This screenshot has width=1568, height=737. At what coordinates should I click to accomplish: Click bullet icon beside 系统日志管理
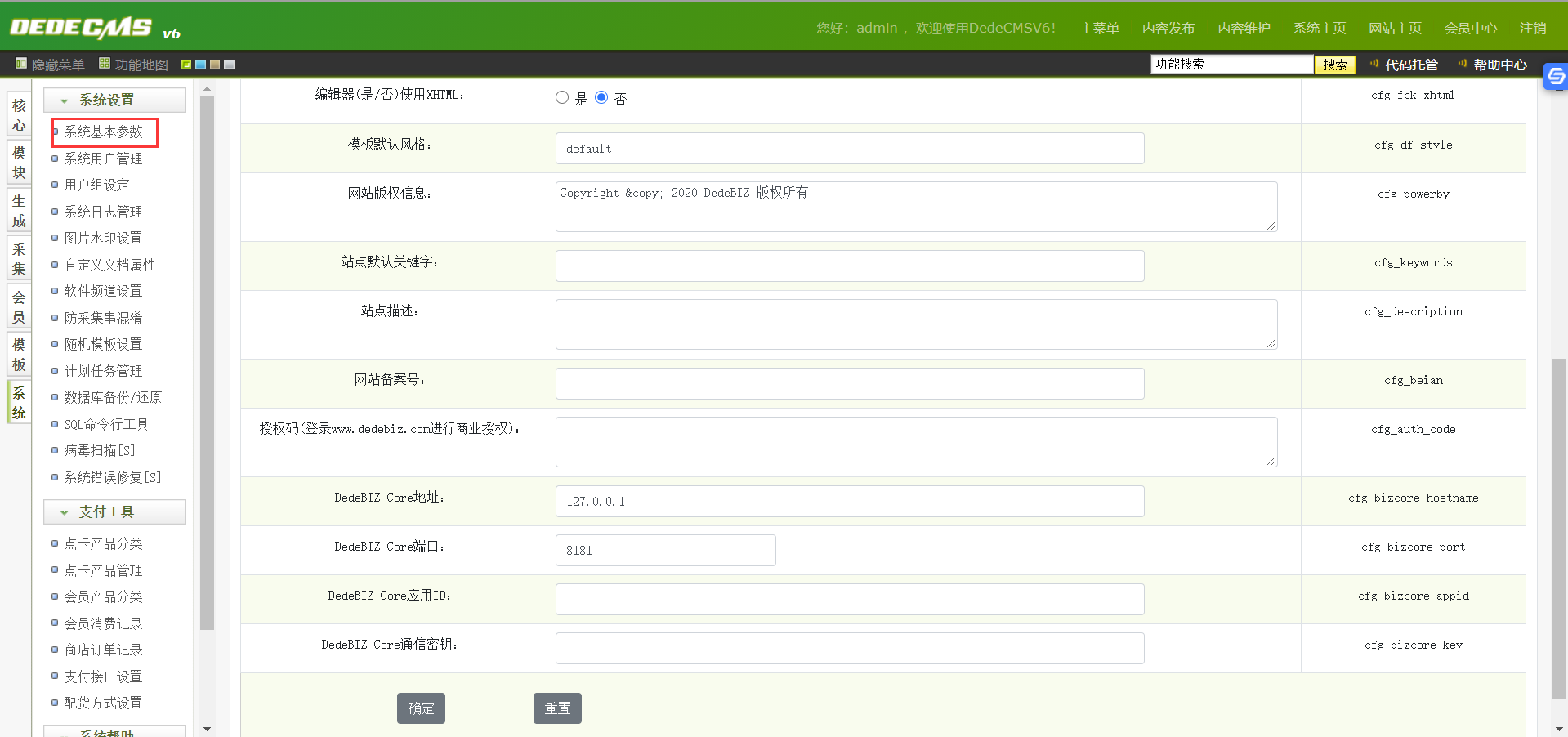(x=55, y=212)
